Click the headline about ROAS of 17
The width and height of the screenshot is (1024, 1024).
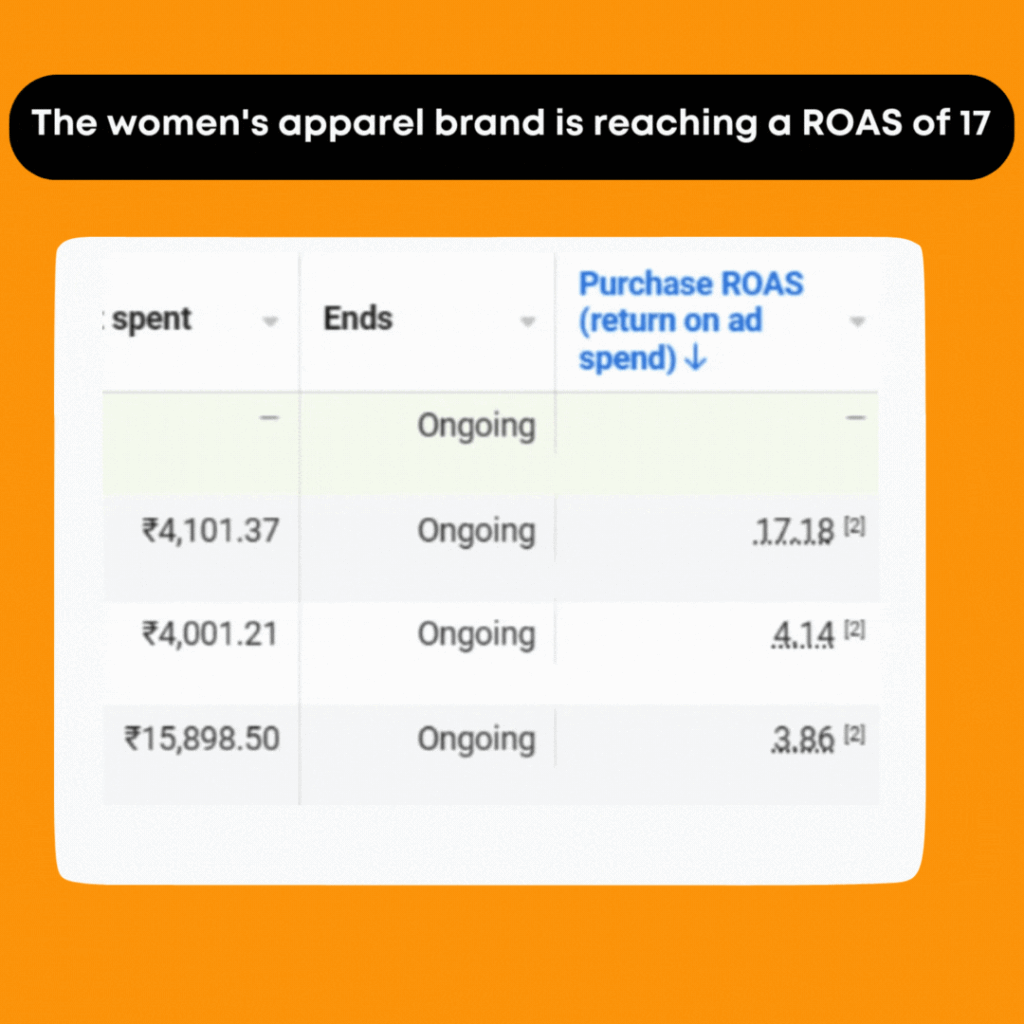(x=512, y=124)
